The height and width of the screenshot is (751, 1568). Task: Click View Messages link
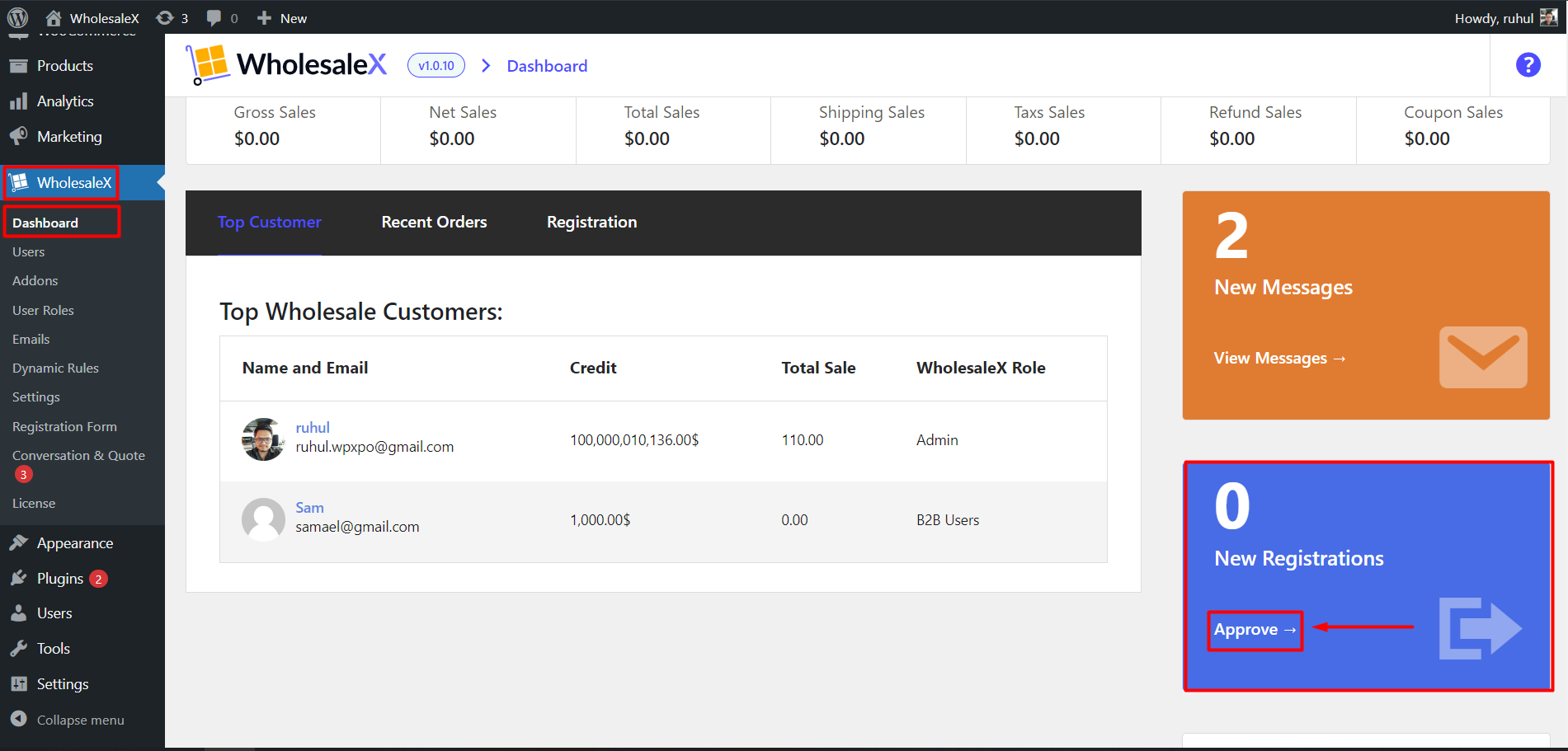pos(1279,358)
